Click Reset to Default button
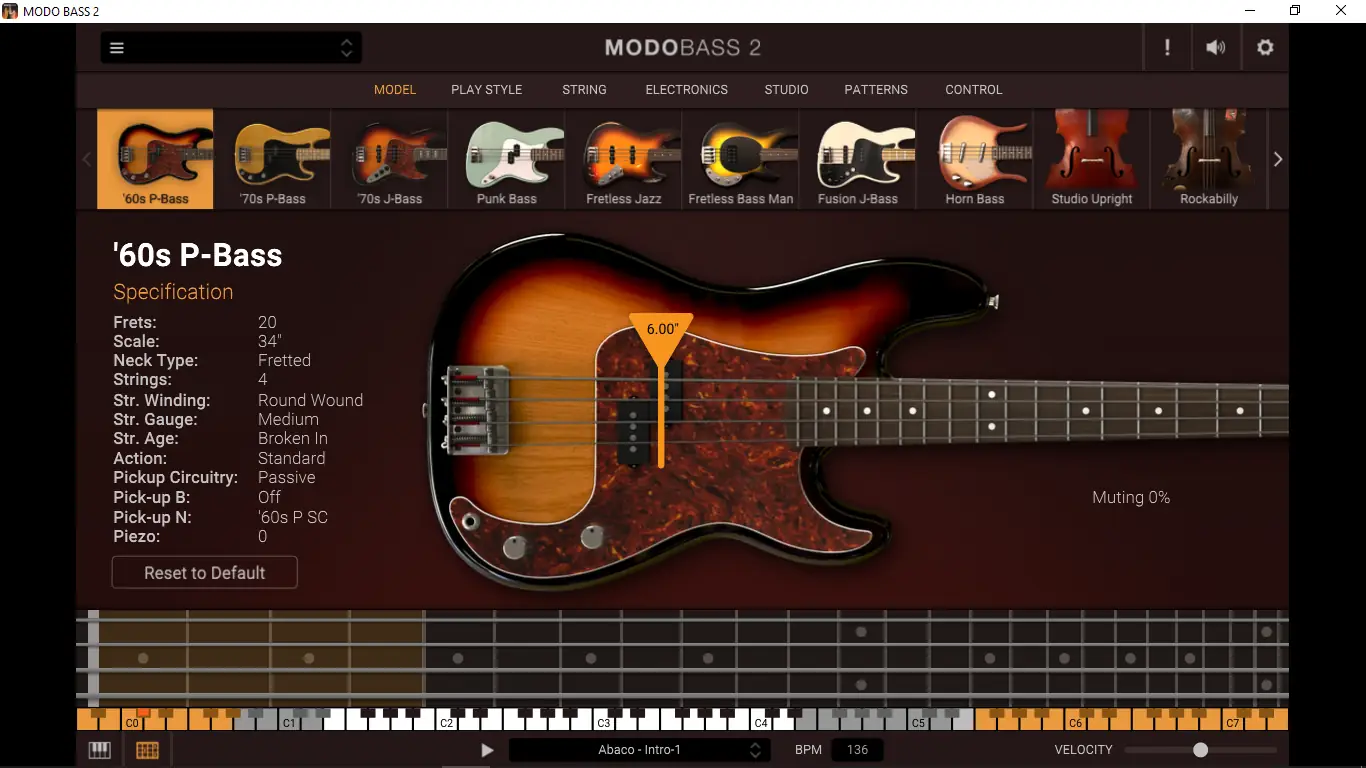This screenshot has width=1366, height=768. tap(205, 573)
